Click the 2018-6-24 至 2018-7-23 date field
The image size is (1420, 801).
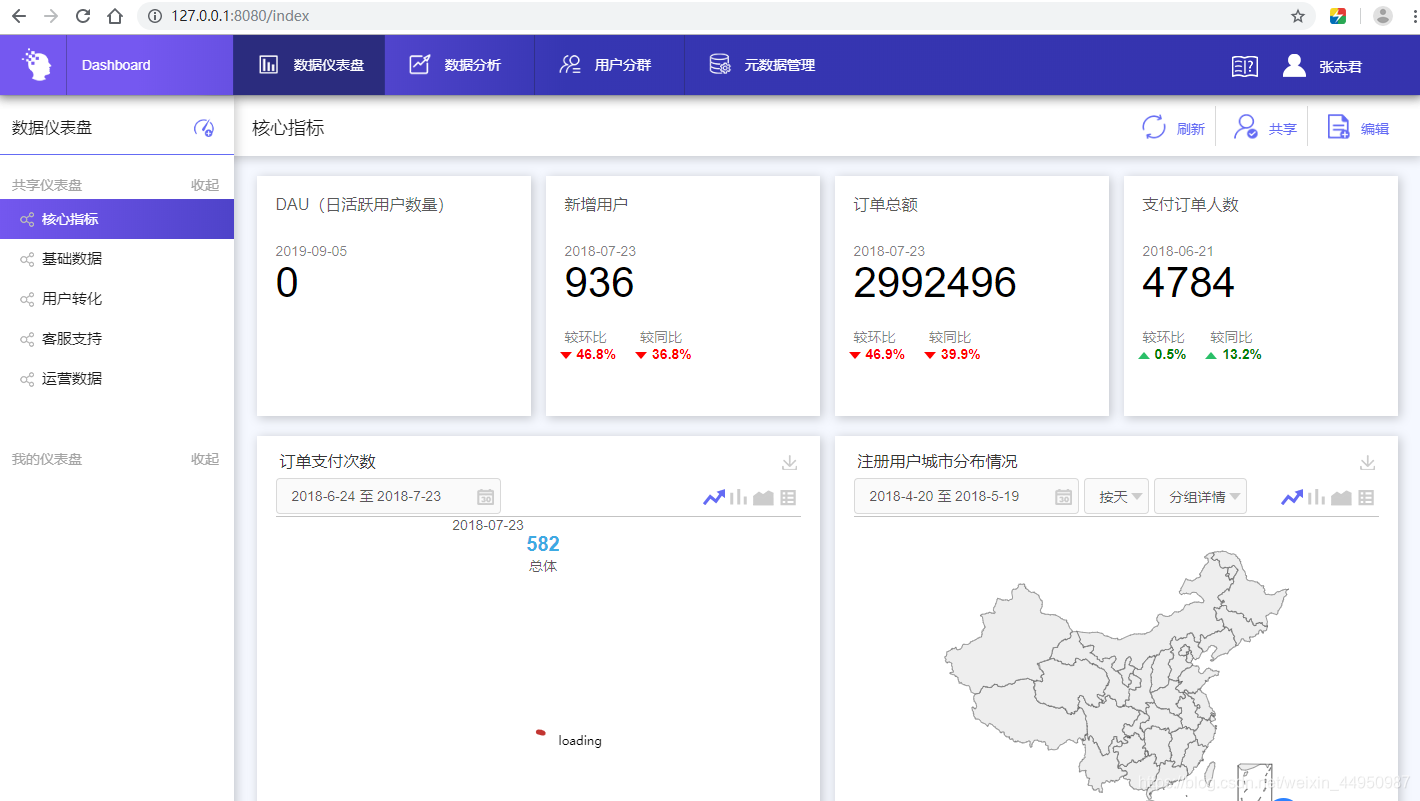(388, 496)
